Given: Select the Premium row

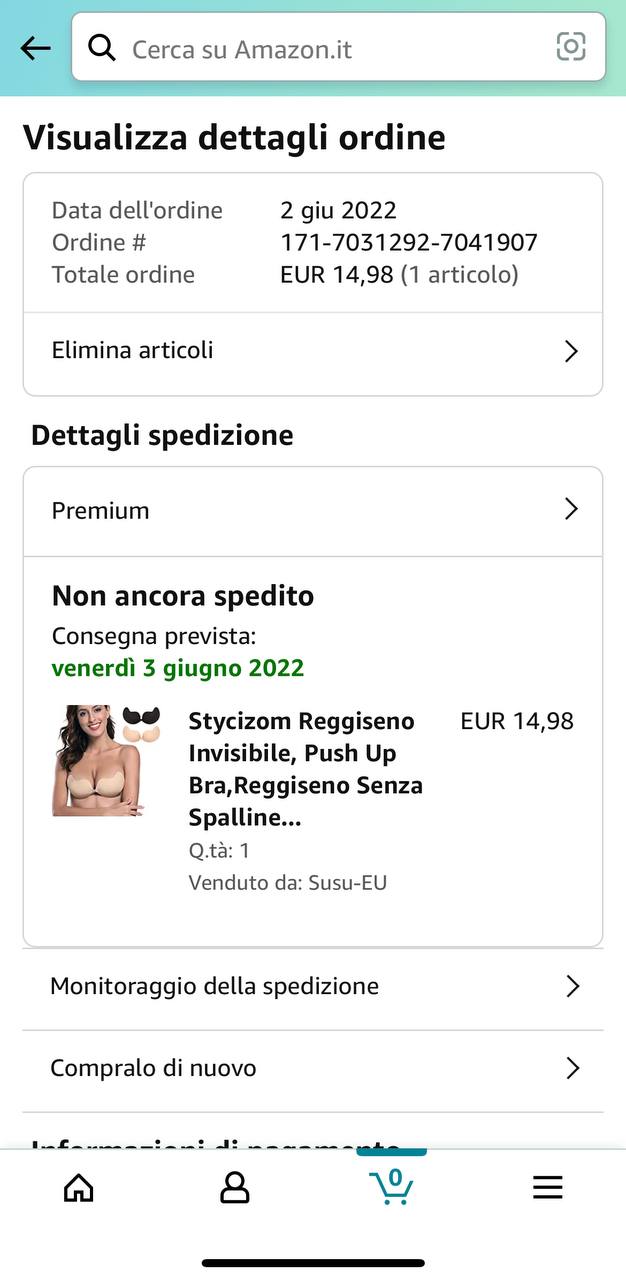Looking at the screenshot, I should pyautogui.click(x=313, y=511).
